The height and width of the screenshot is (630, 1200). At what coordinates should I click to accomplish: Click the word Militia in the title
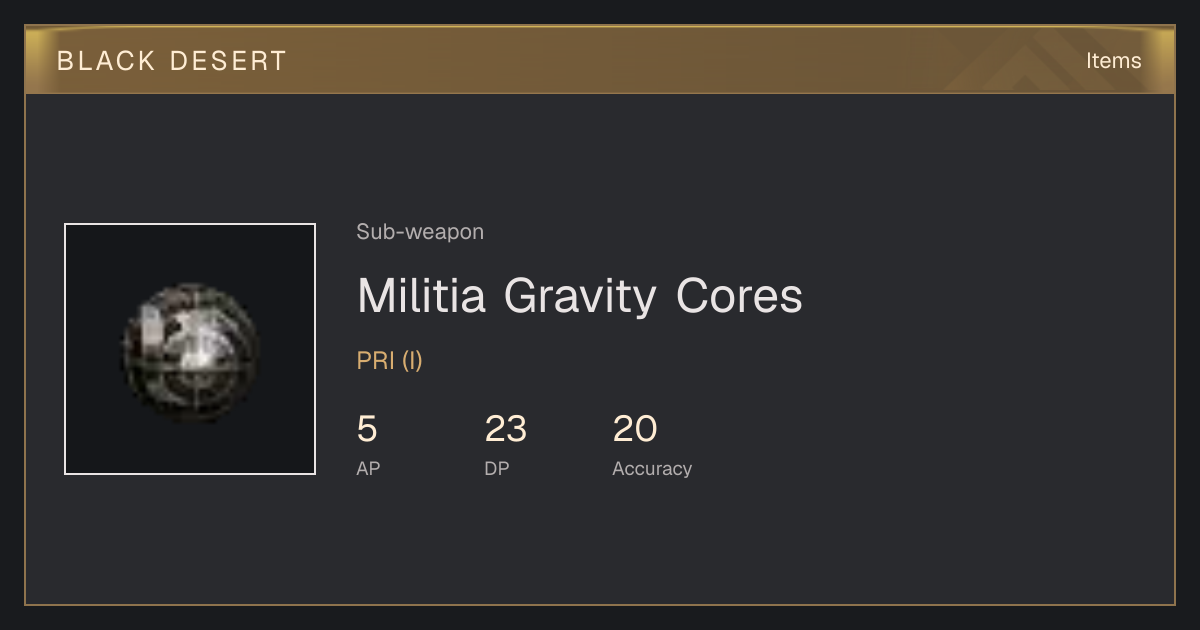pyautogui.click(x=422, y=295)
